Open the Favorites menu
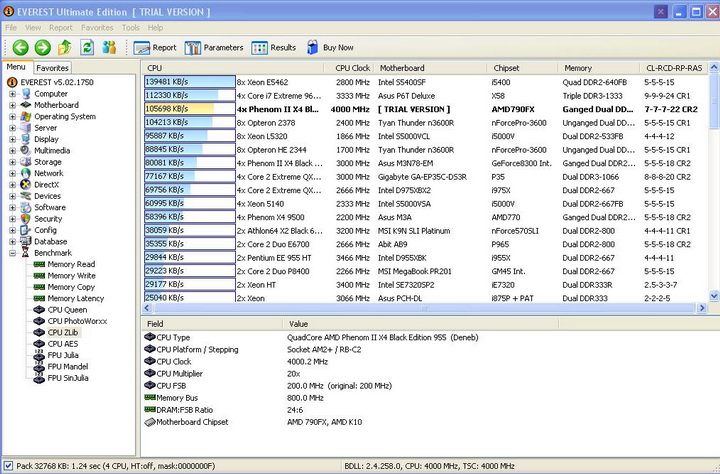This screenshot has height=474, width=720. 97,28
